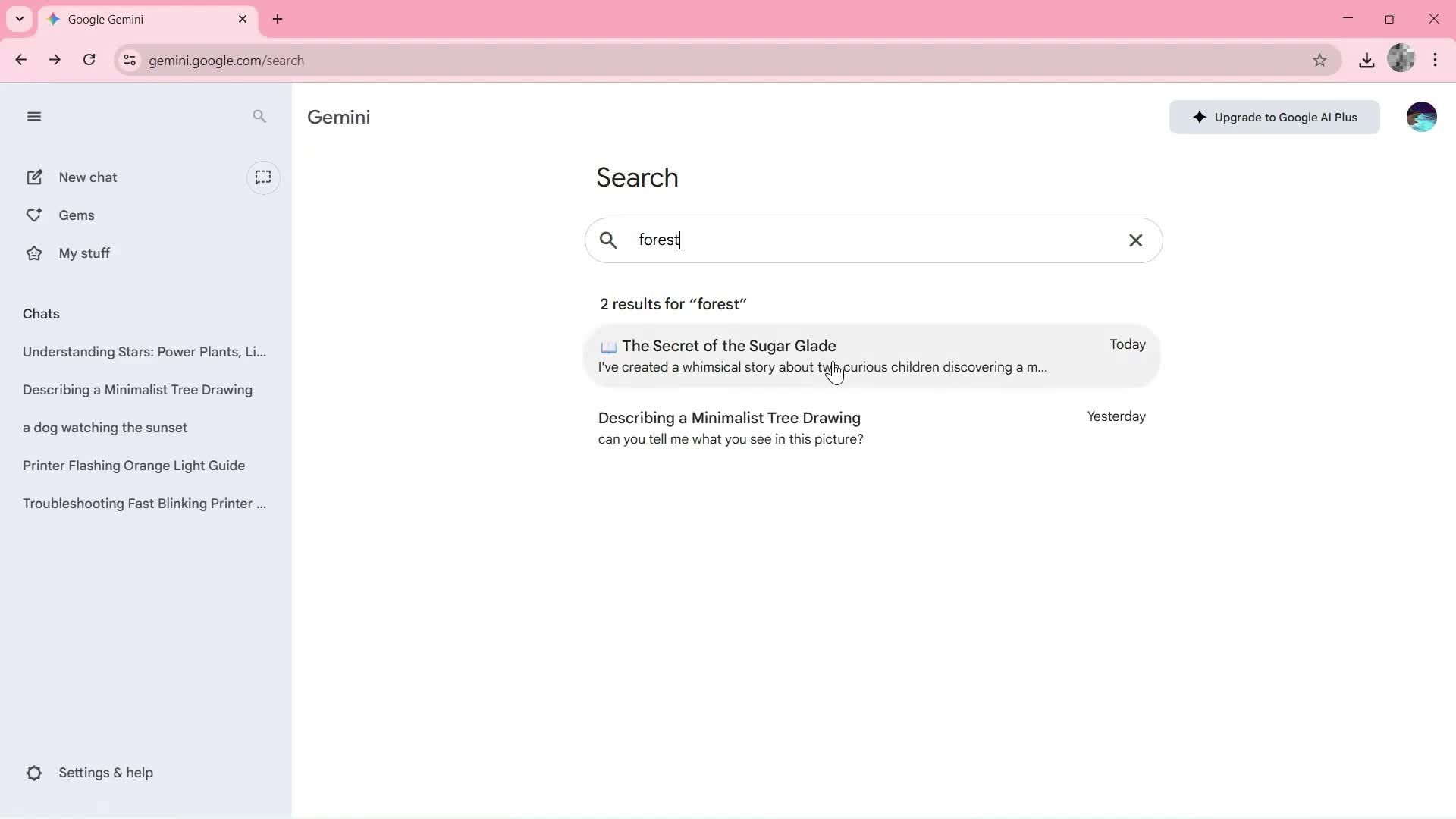Open the tab search dropdown
Image resolution: width=1456 pixels, height=819 pixels.
19,19
